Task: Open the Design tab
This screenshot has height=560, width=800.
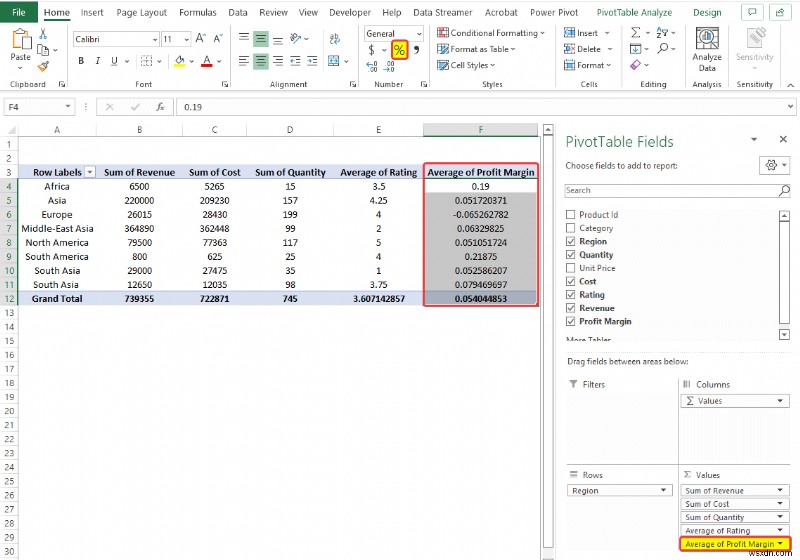Action: coord(707,12)
